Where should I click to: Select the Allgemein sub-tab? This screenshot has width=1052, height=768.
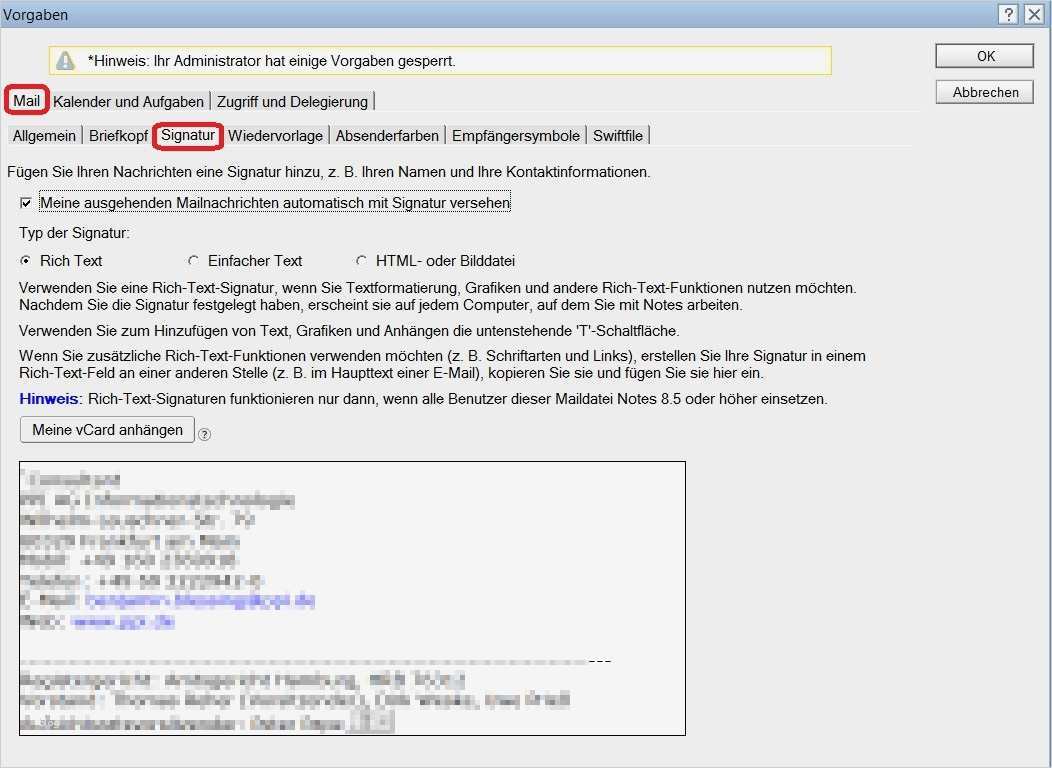pos(44,134)
